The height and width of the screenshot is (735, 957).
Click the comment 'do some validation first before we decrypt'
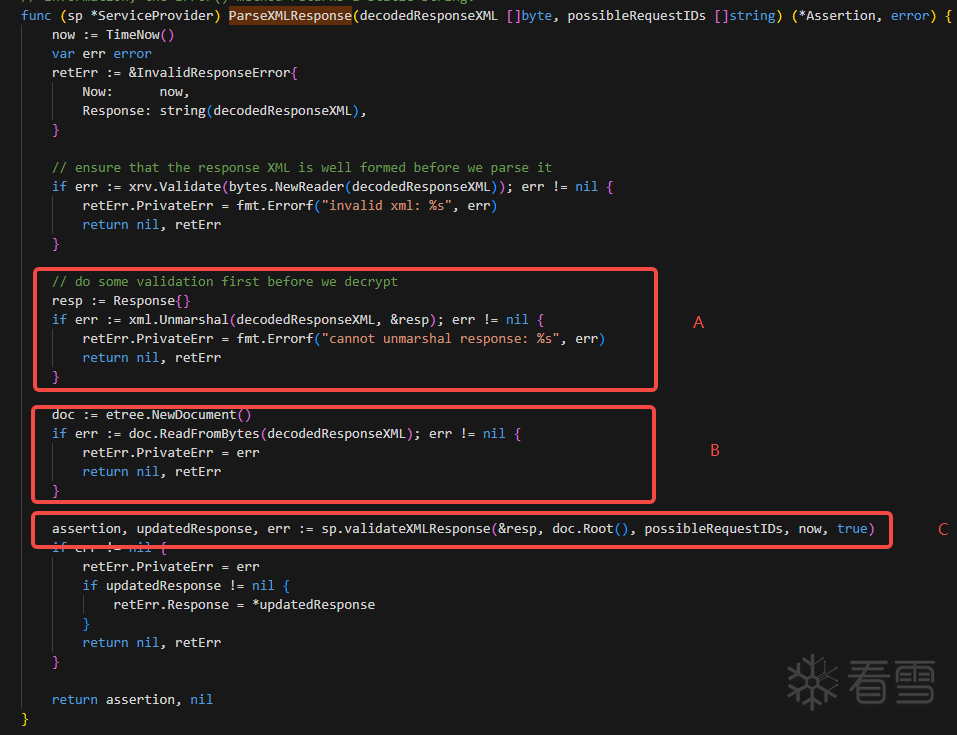pyautogui.click(x=225, y=281)
